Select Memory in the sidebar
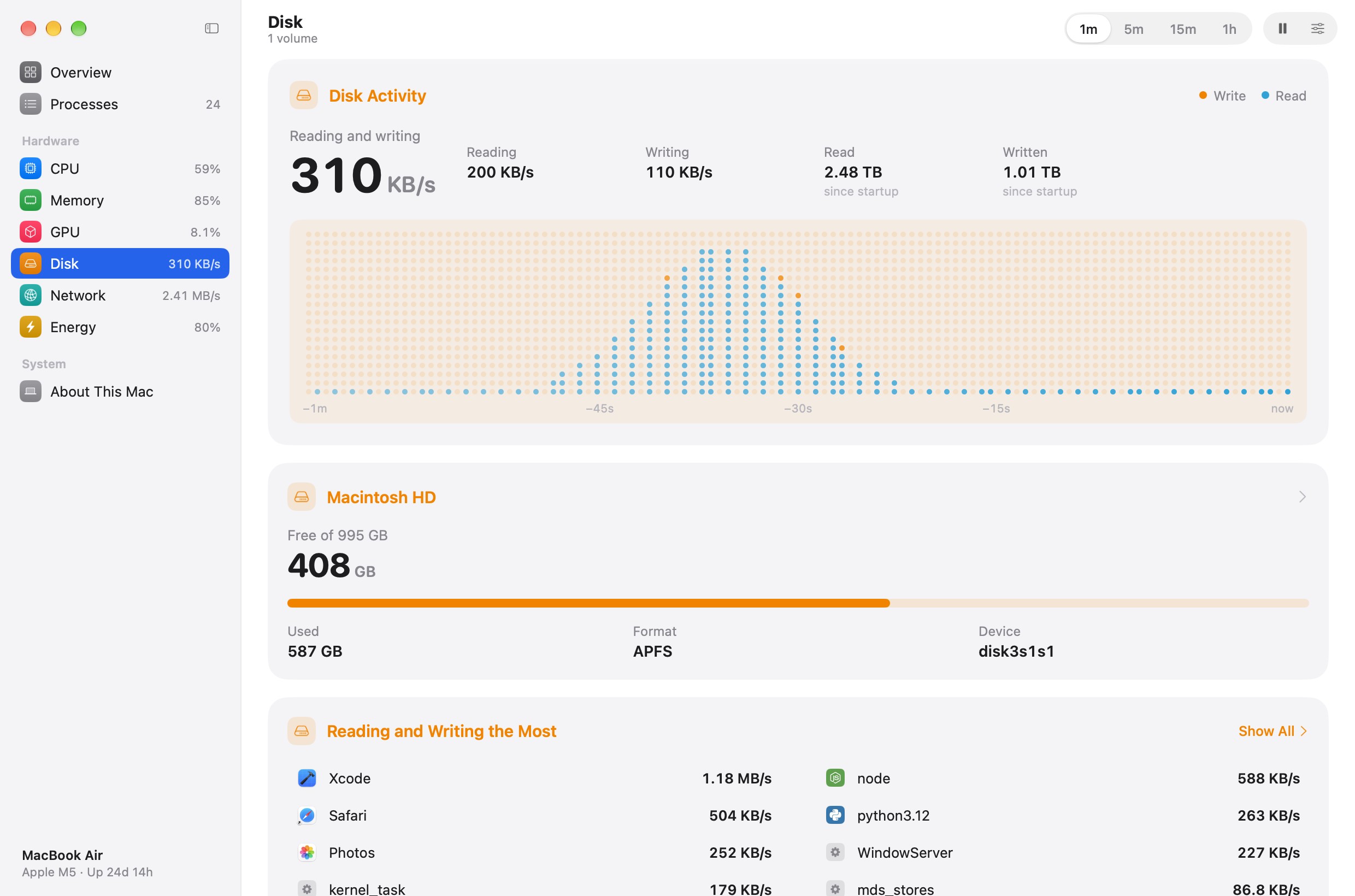 [x=120, y=201]
